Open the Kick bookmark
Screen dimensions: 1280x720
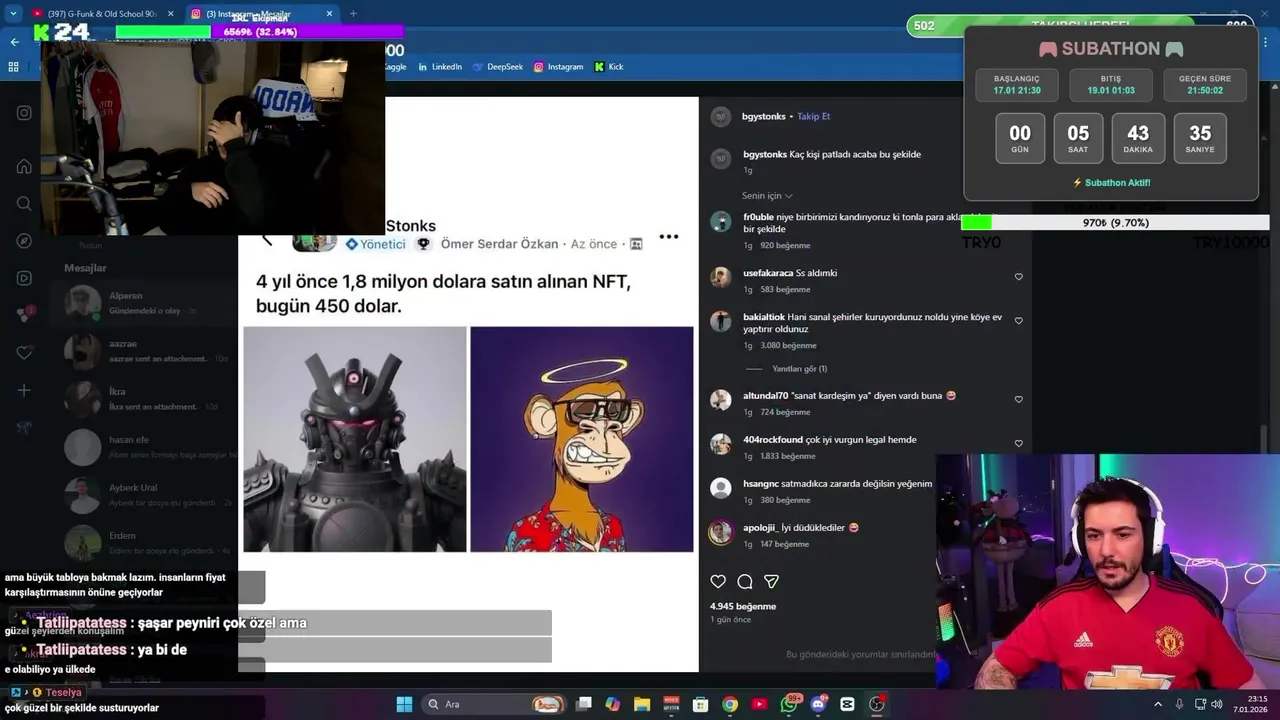[609, 67]
